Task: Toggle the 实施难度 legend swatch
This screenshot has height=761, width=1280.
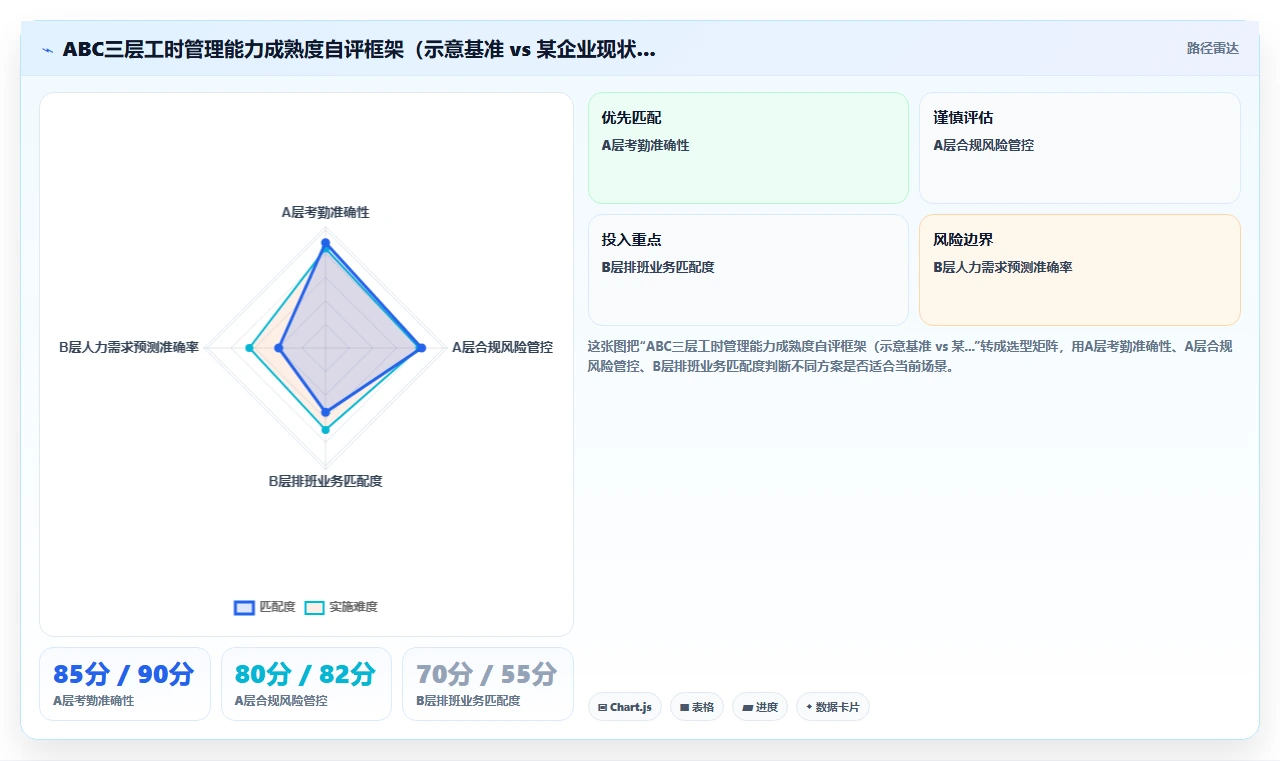Action: 315,607
